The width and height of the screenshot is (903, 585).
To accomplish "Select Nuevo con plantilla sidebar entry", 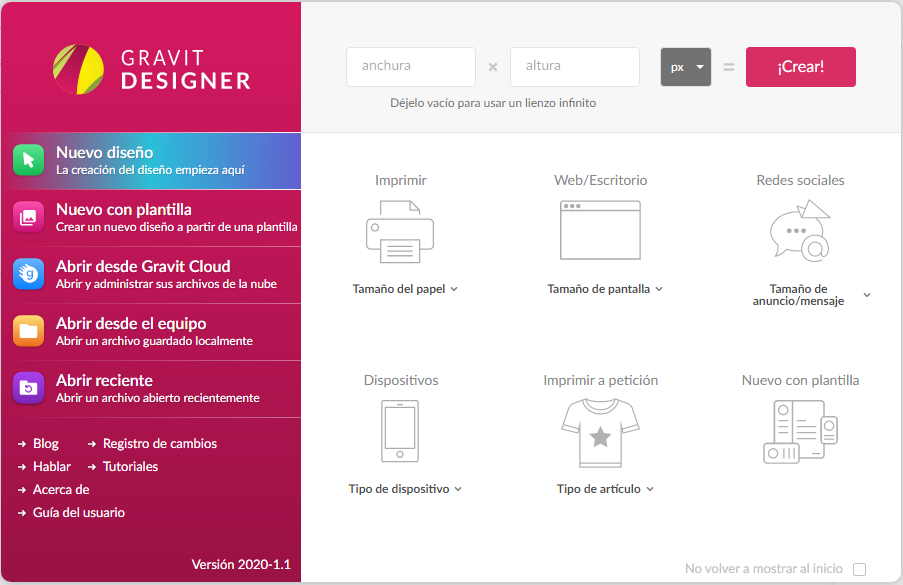I will click(151, 218).
